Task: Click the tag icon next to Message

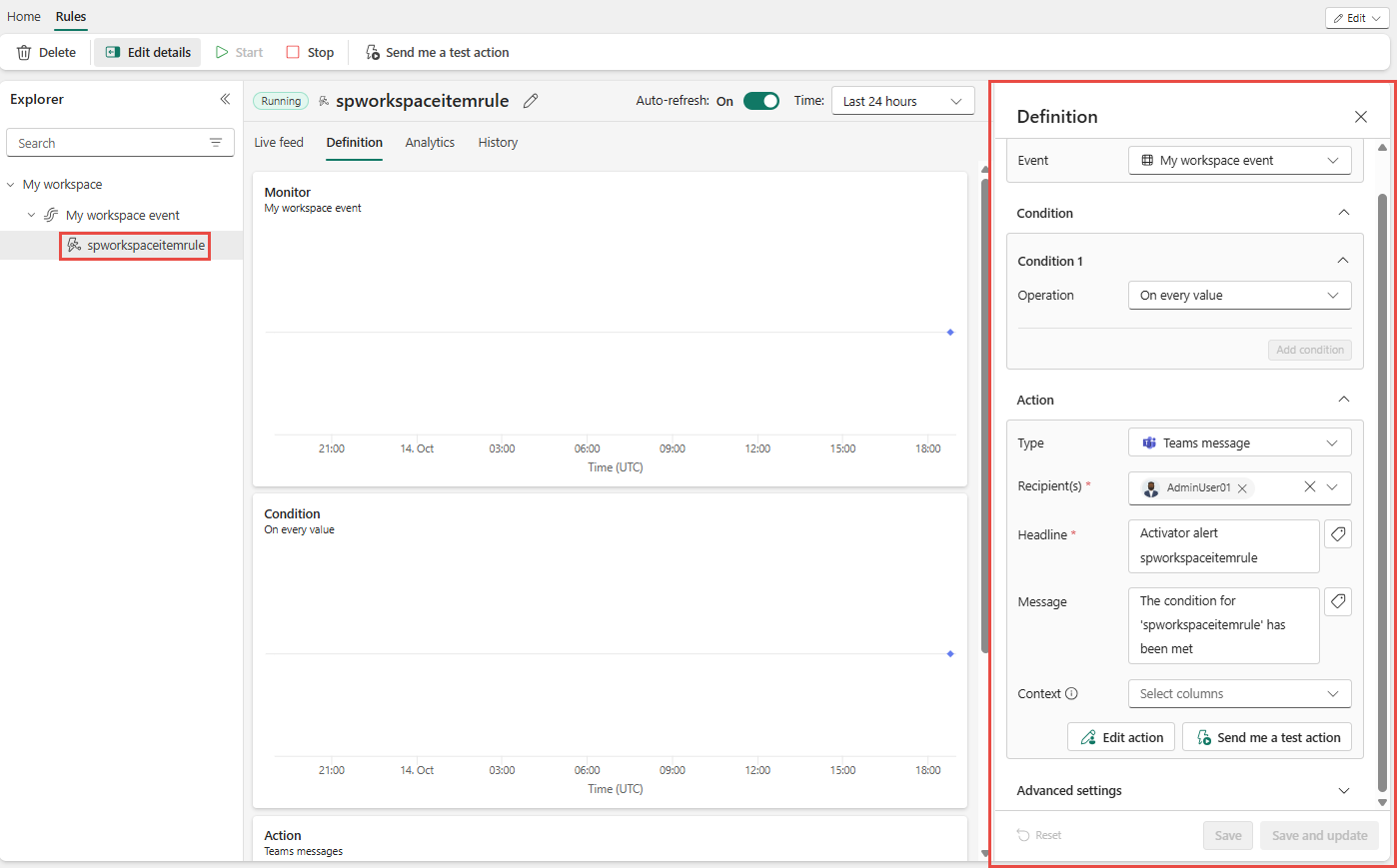Action: (1337, 601)
